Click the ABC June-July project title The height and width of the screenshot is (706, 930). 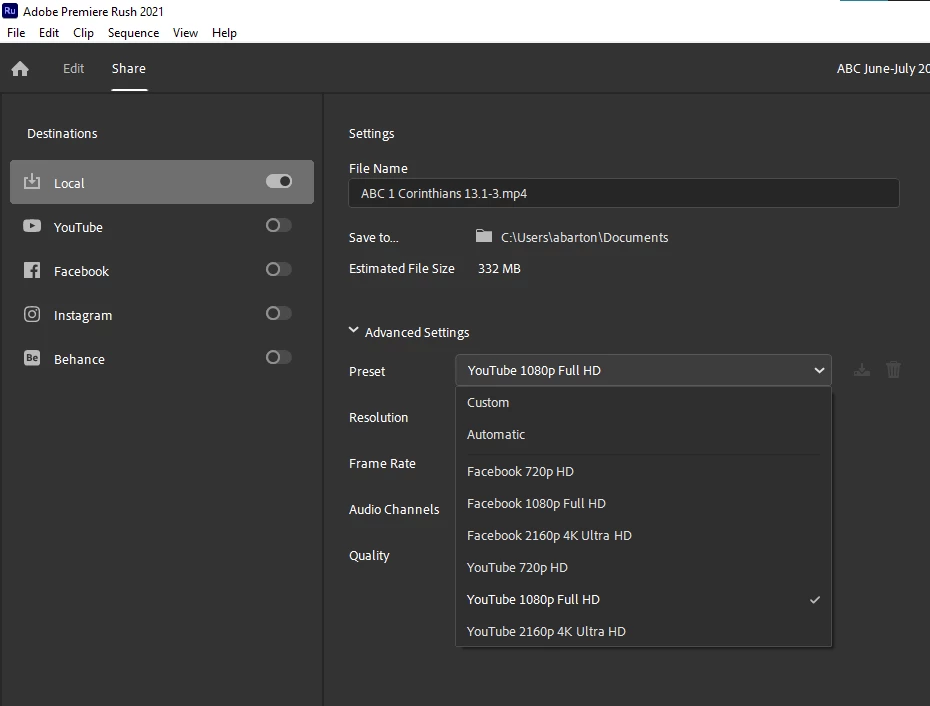[x=883, y=68]
